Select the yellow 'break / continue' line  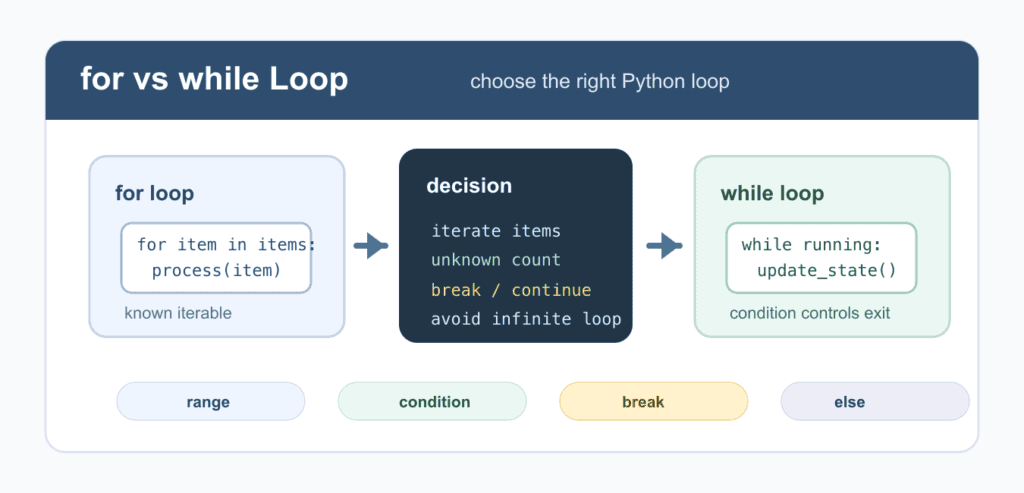(511, 290)
